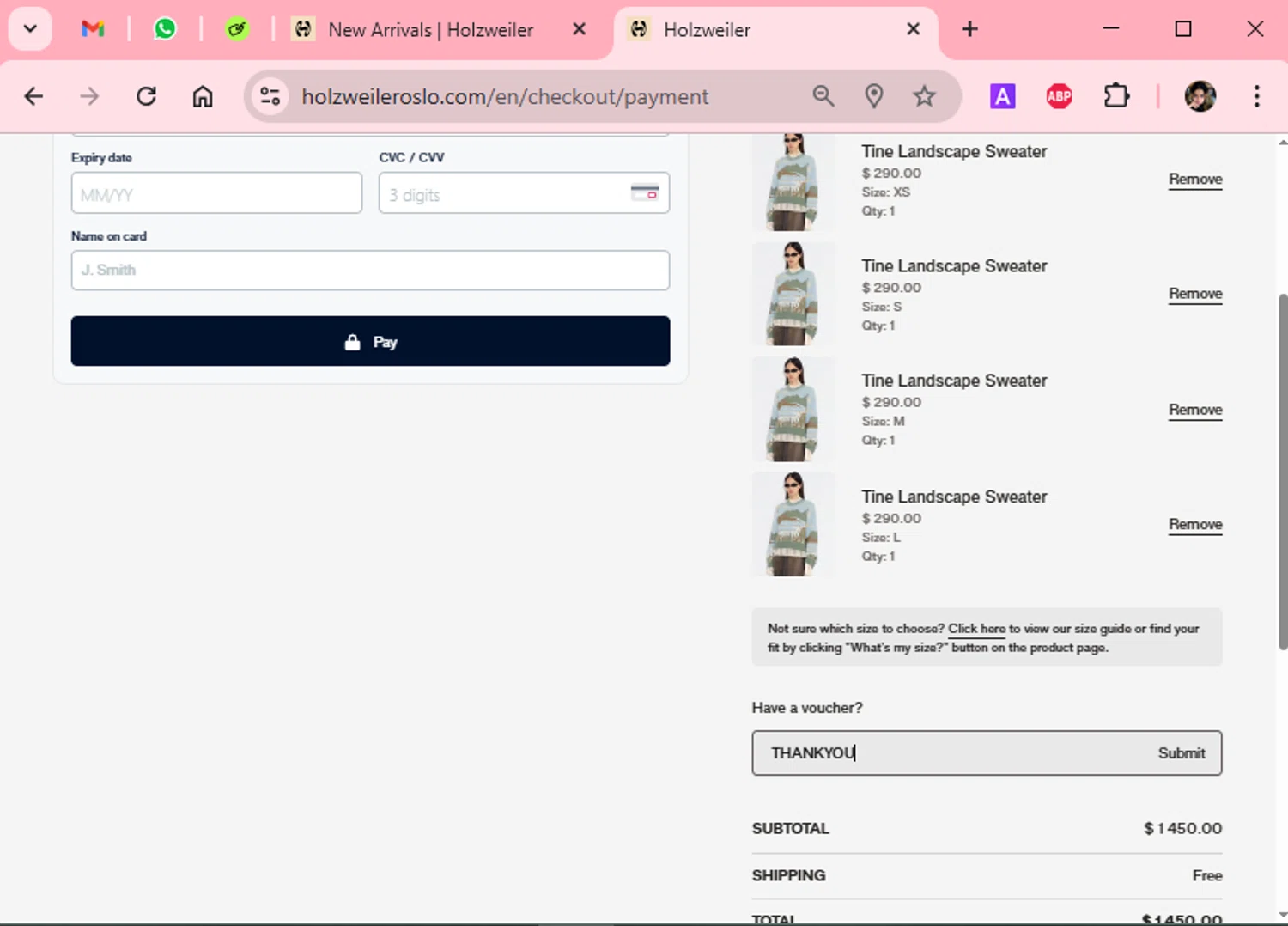This screenshot has width=1288, height=926.
Task: Close the active Holzweiler tab
Action: (x=914, y=29)
